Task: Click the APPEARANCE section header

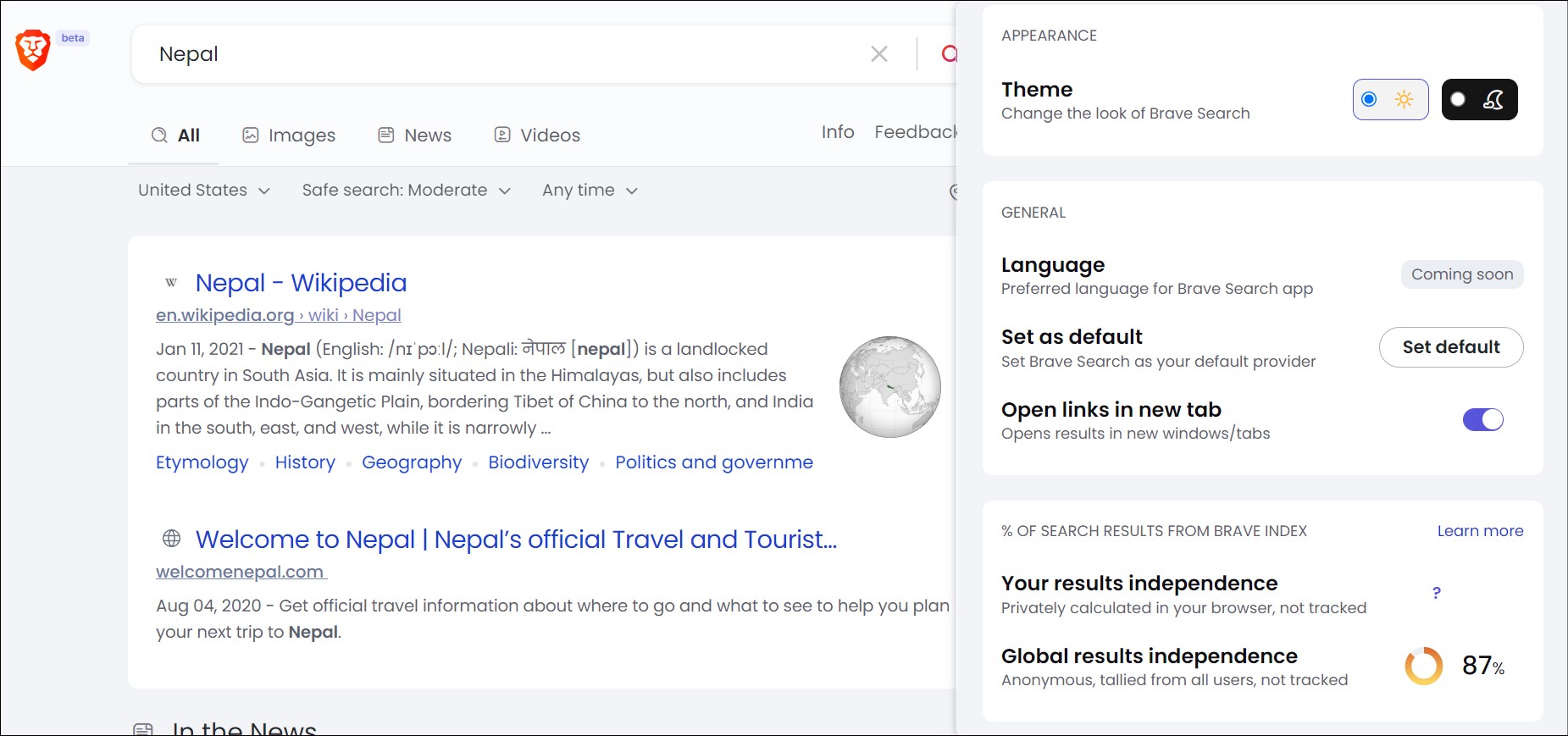Action: (x=1049, y=36)
